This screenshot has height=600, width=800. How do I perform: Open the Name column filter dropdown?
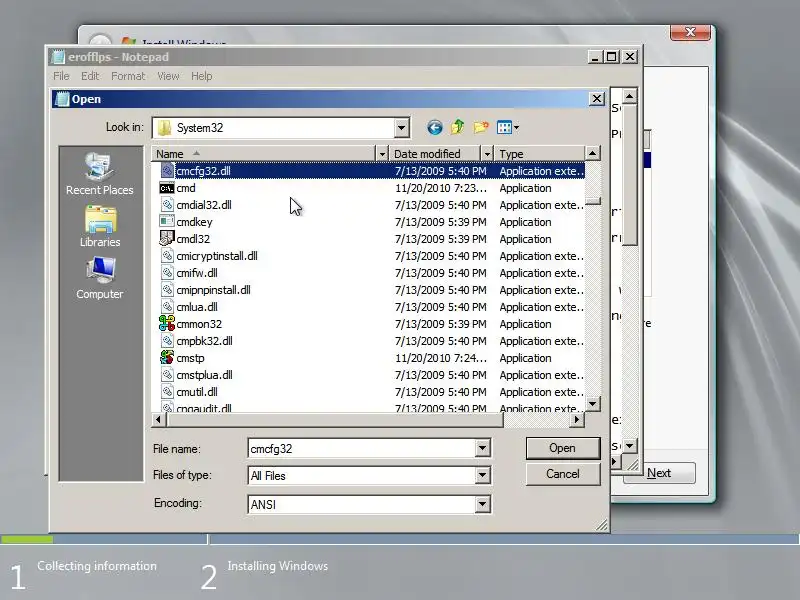[382, 154]
